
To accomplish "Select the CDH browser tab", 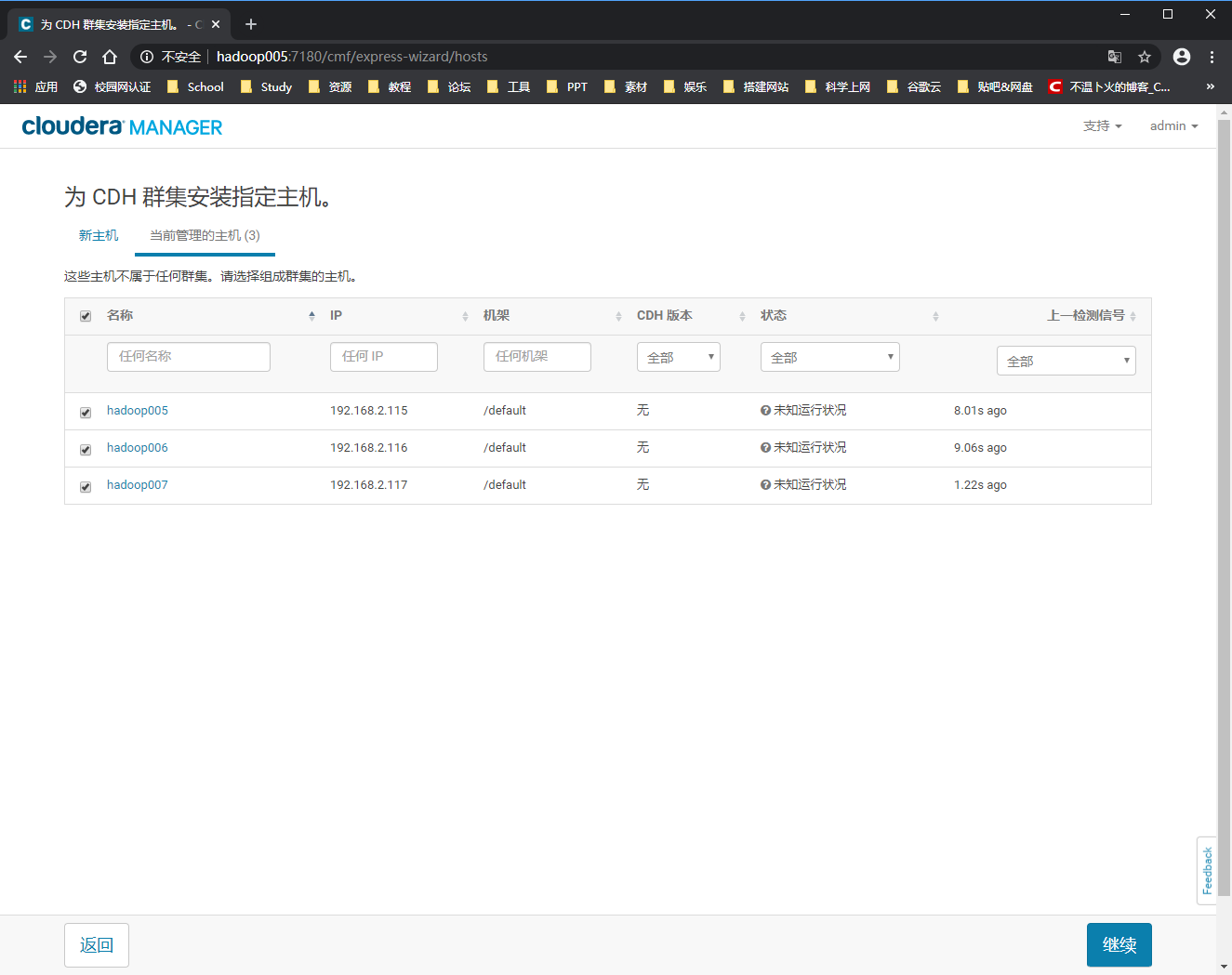I will pyautogui.click(x=120, y=25).
